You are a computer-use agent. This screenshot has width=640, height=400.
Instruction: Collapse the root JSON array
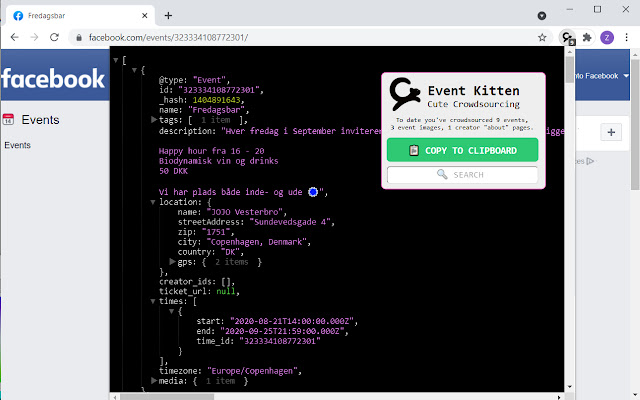(116, 60)
